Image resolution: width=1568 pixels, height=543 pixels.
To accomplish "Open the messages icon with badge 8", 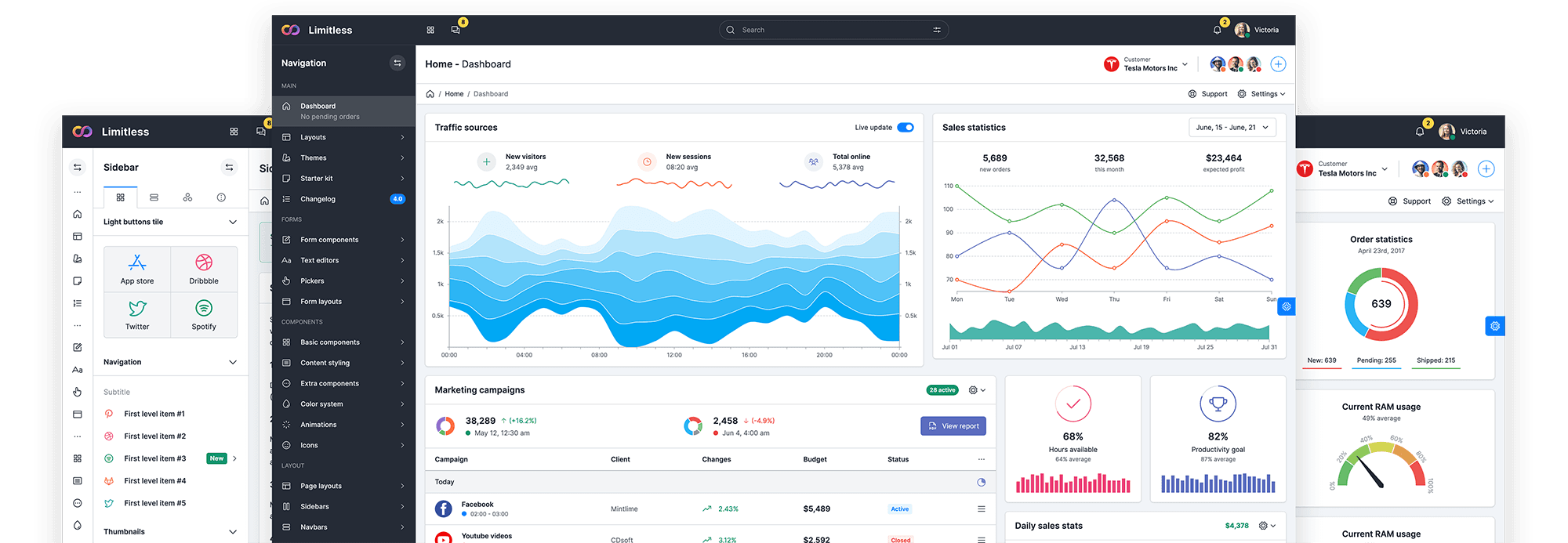I will pos(456,30).
